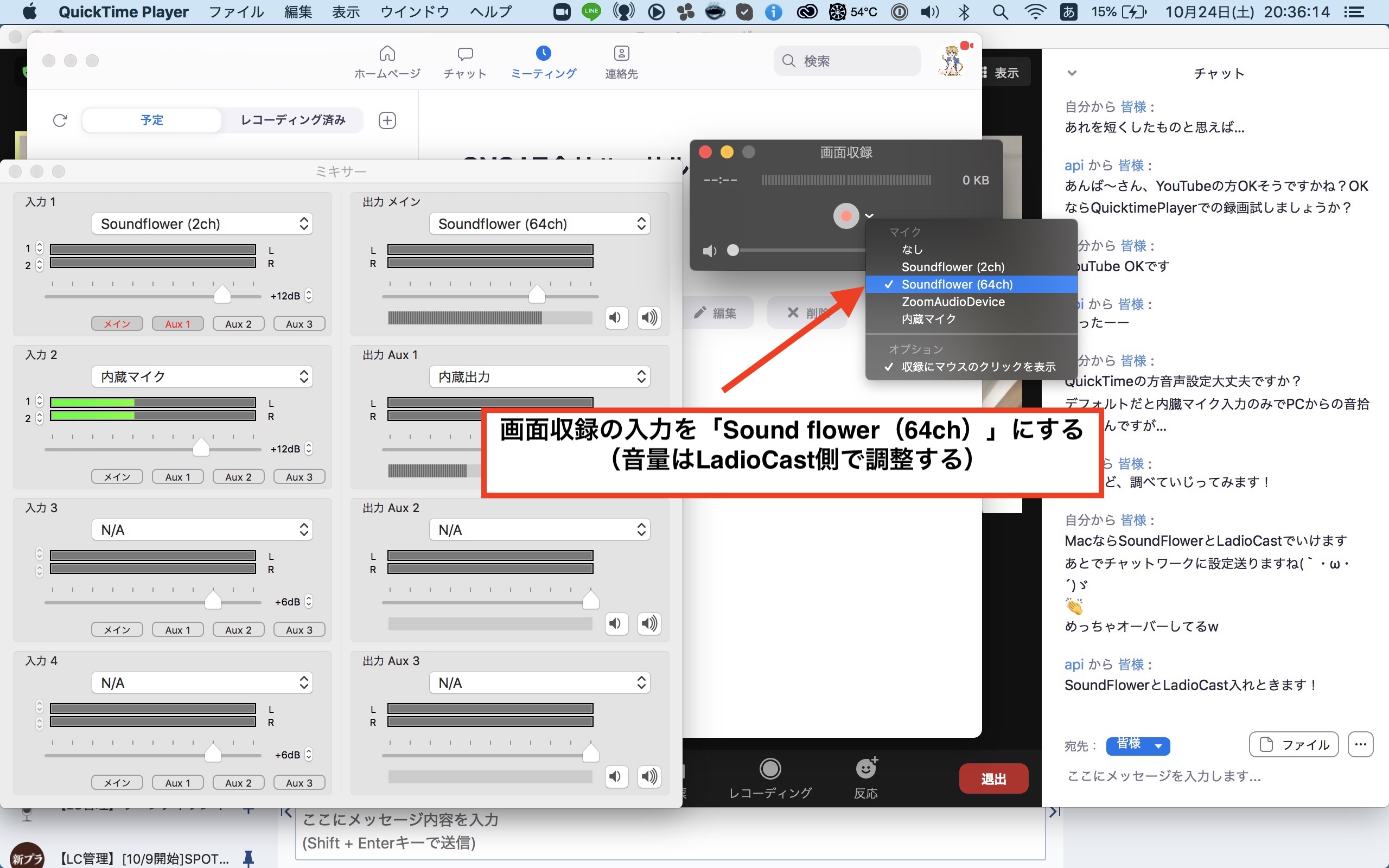Open the Input 1 Soundflower (2ch) device dropdown
The width and height of the screenshot is (1389, 868).
202,224
